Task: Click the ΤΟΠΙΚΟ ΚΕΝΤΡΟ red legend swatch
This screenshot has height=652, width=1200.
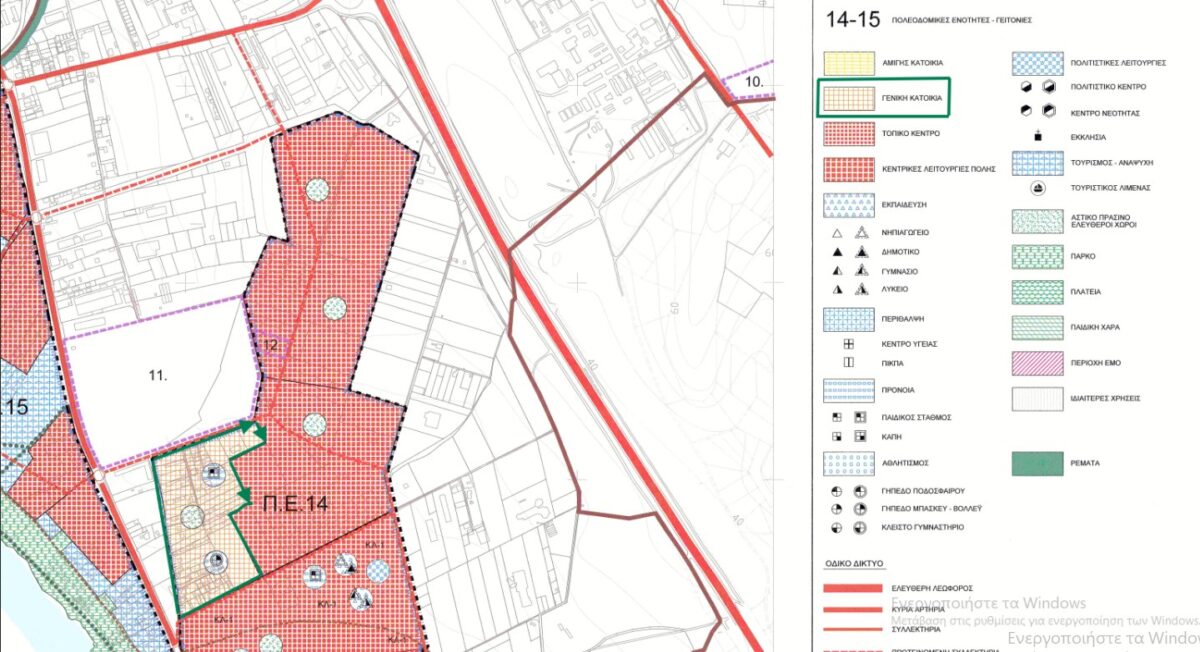Action: coord(848,133)
